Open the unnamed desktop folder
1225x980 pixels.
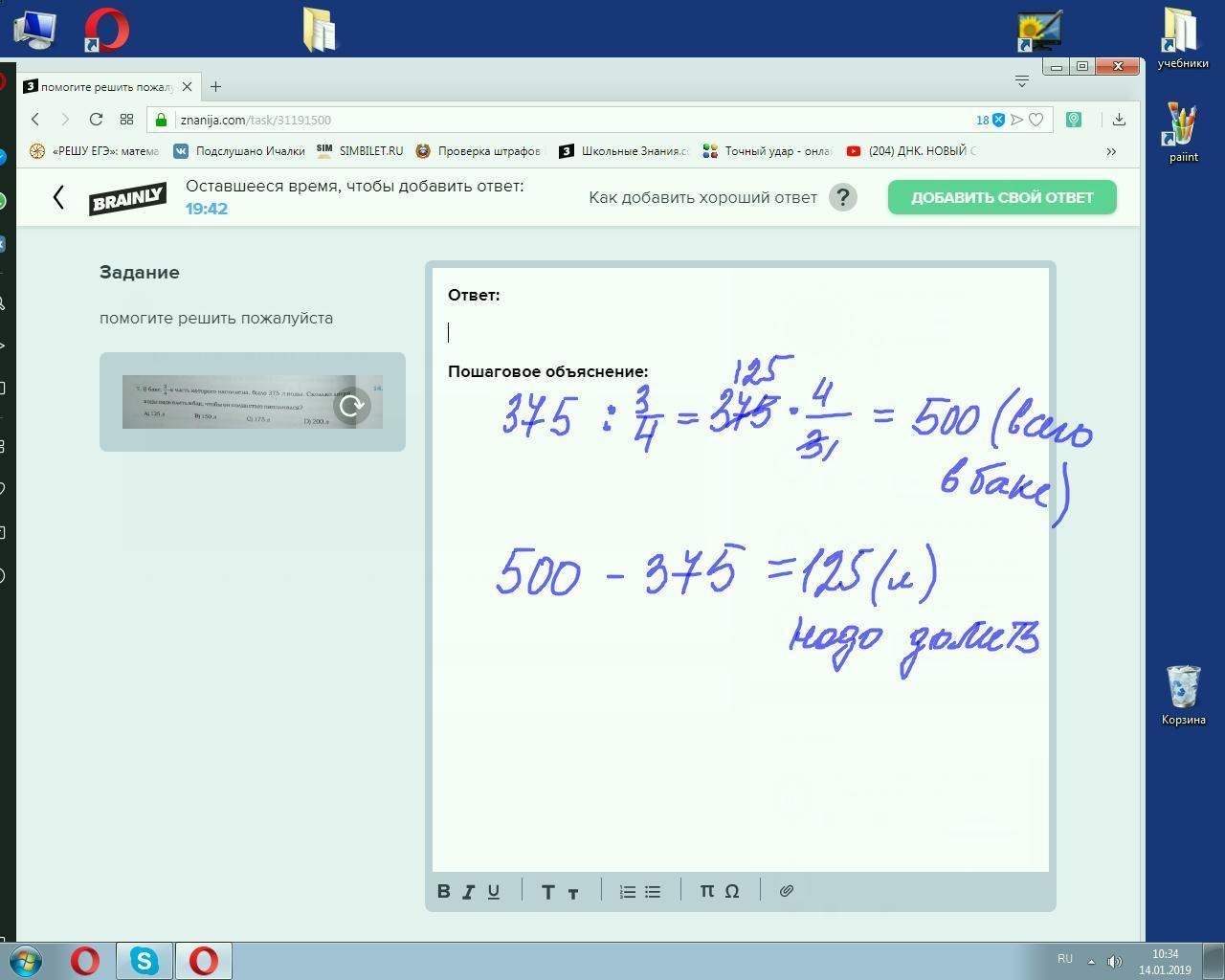(320, 30)
